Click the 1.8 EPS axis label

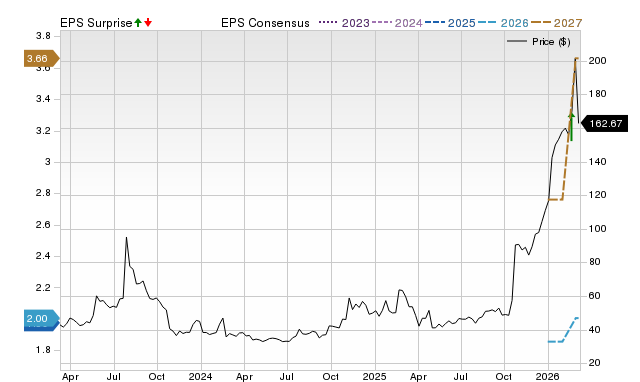click(43, 350)
